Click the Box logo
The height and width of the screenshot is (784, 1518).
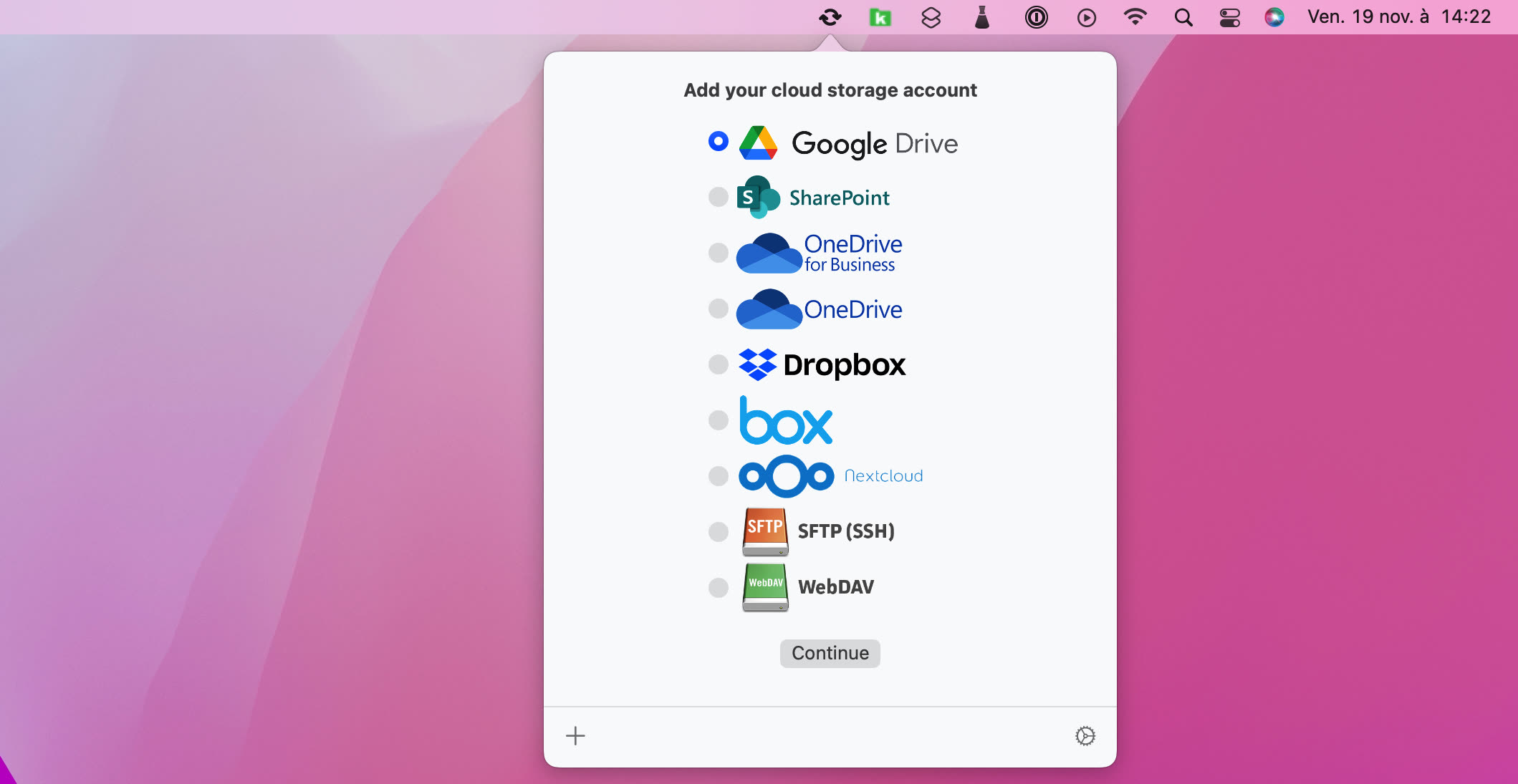click(786, 421)
